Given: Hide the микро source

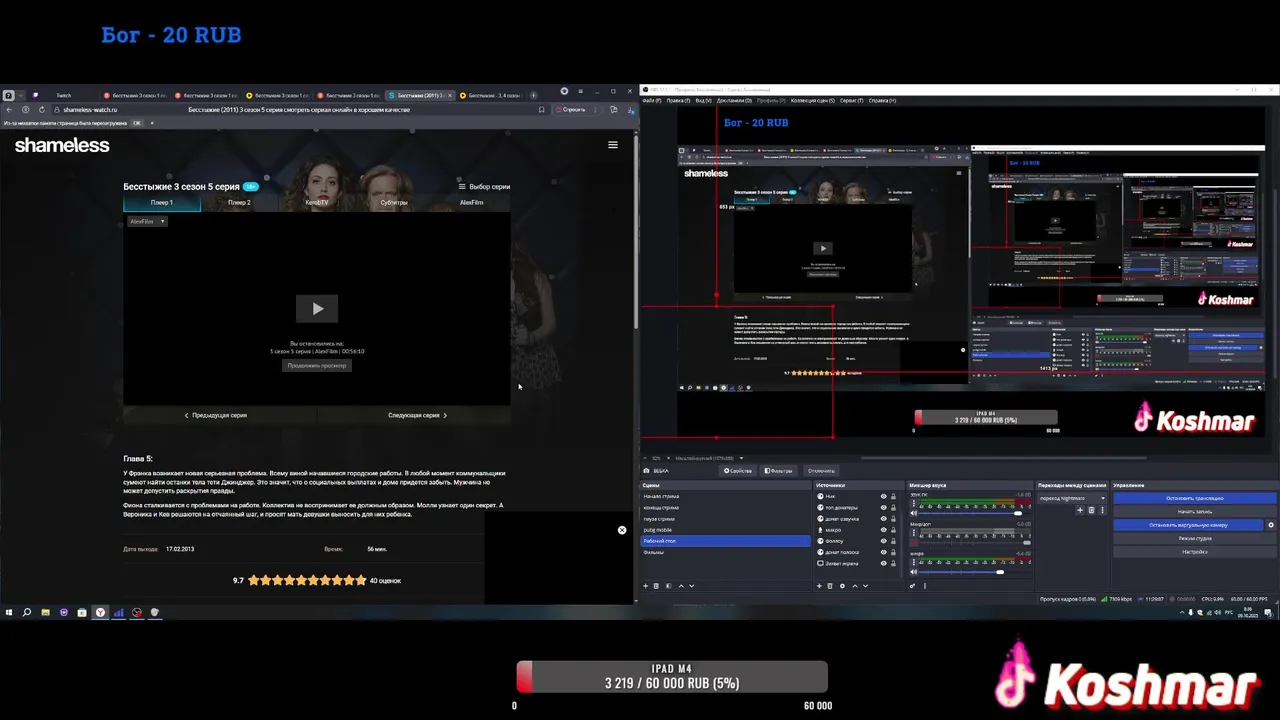Looking at the screenshot, I should (883, 530).
